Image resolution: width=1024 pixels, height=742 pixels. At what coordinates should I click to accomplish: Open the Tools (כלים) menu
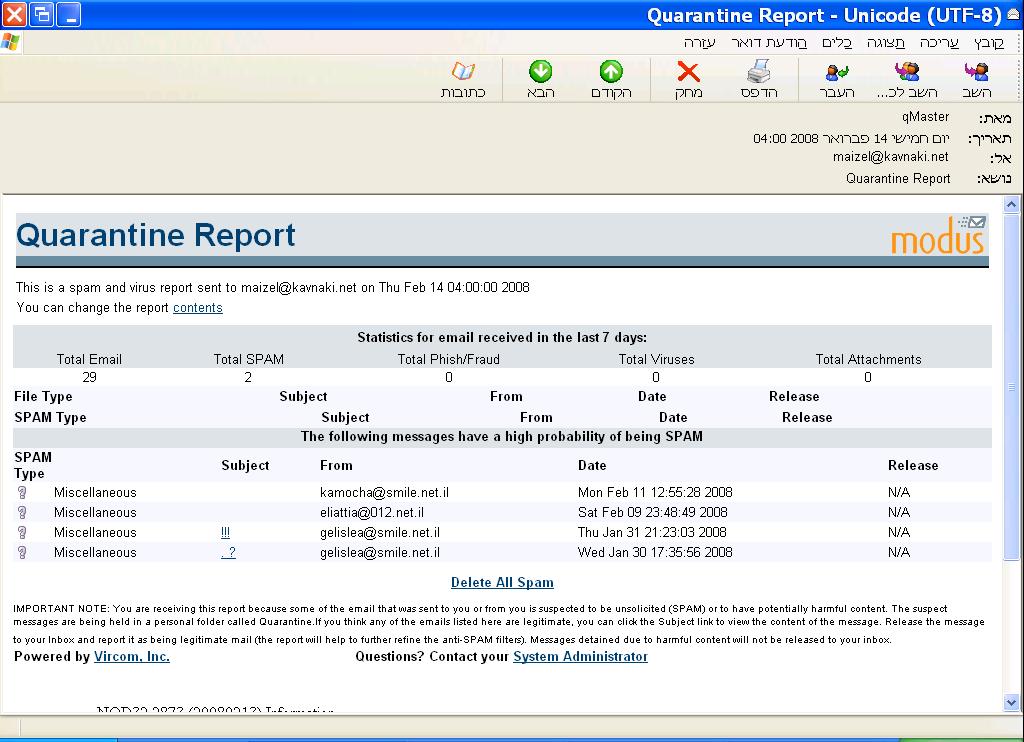tap(836, 42)
